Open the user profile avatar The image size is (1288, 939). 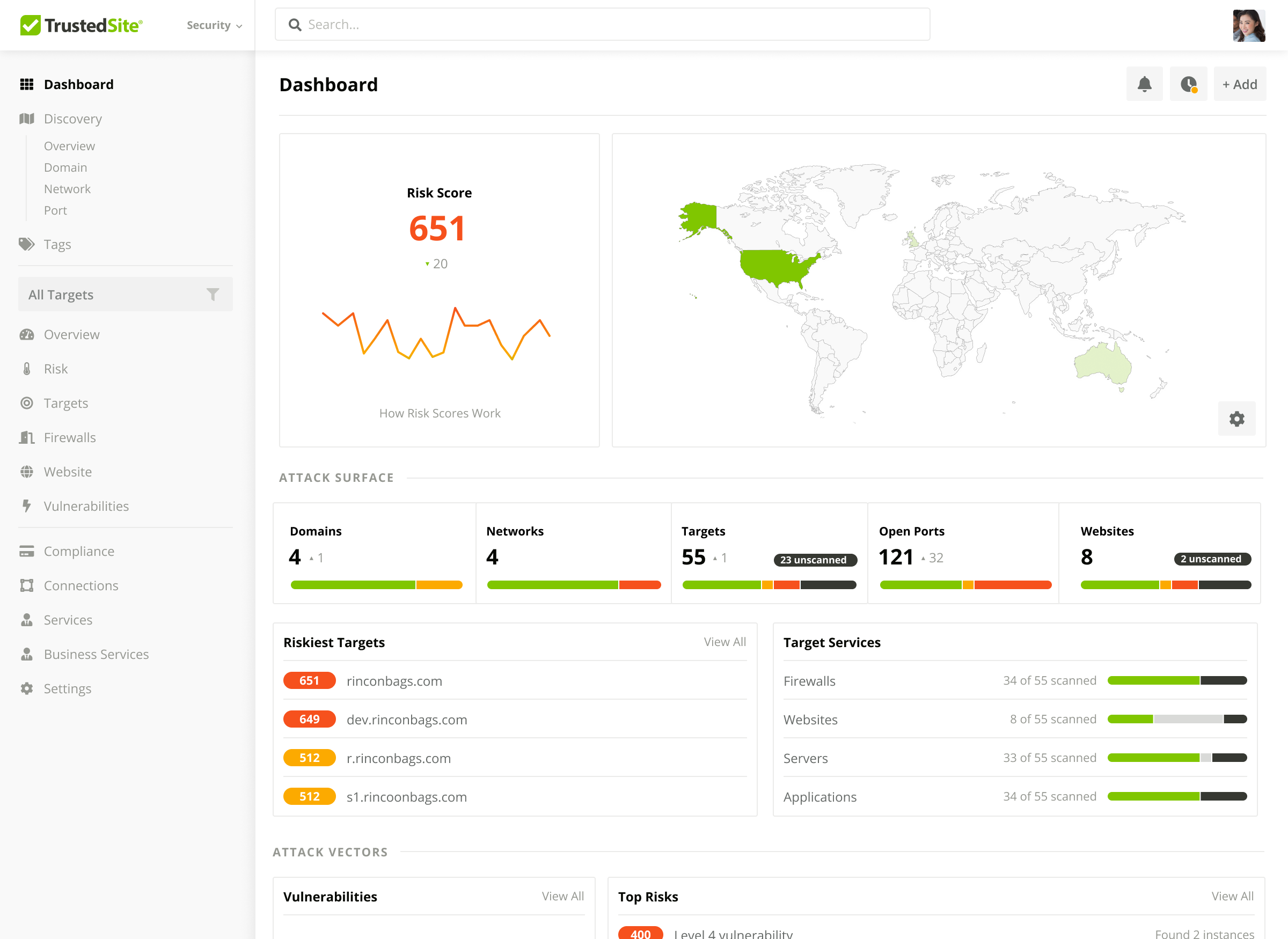1248,25
